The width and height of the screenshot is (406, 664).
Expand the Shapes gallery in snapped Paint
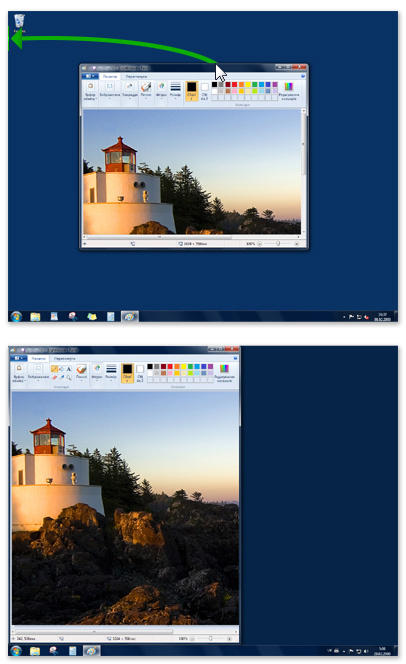pyautogui.click(x=97, y=373)
